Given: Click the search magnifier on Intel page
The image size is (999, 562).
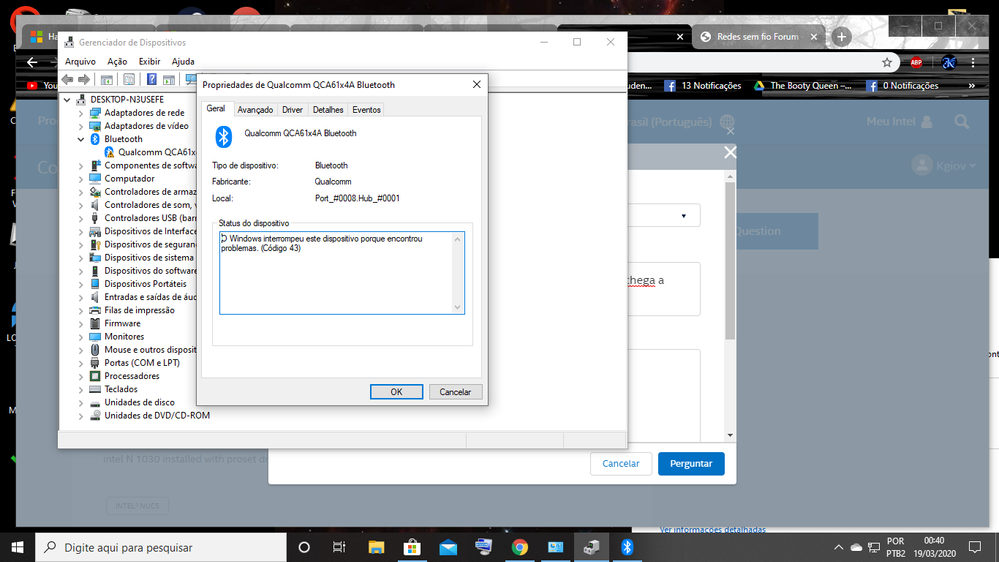Looking at the screenshot, I should click(961, 122).
